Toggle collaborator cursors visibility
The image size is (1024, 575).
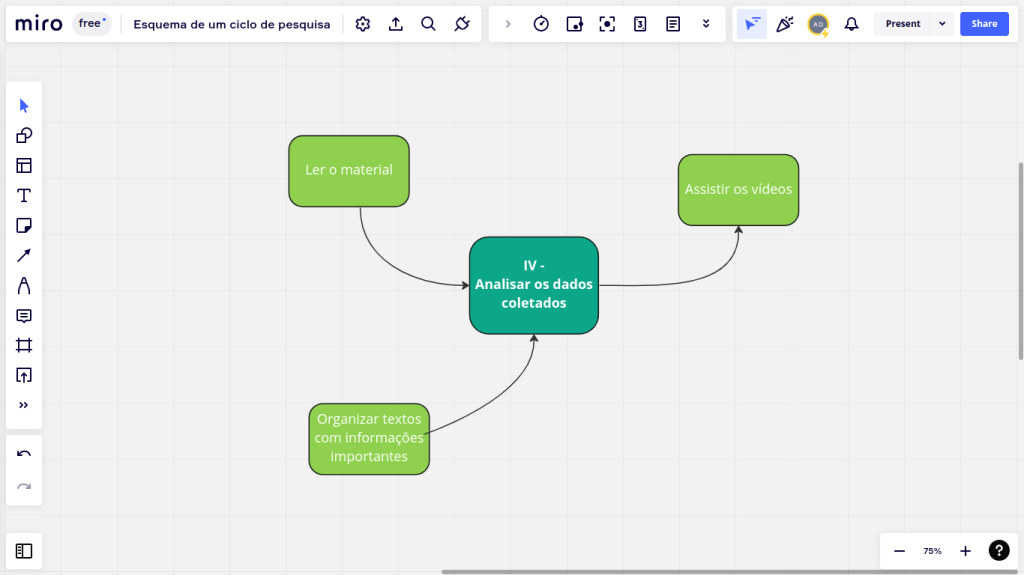click(752, 24)
